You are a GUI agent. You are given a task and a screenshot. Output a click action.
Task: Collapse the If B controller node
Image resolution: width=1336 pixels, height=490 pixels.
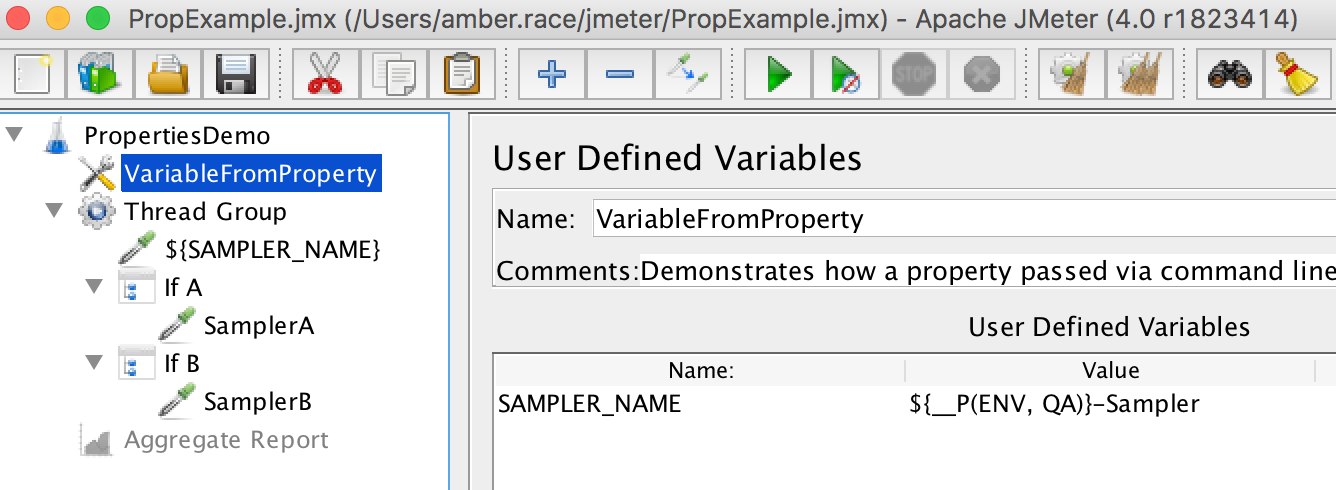click(x=94, y=363)
